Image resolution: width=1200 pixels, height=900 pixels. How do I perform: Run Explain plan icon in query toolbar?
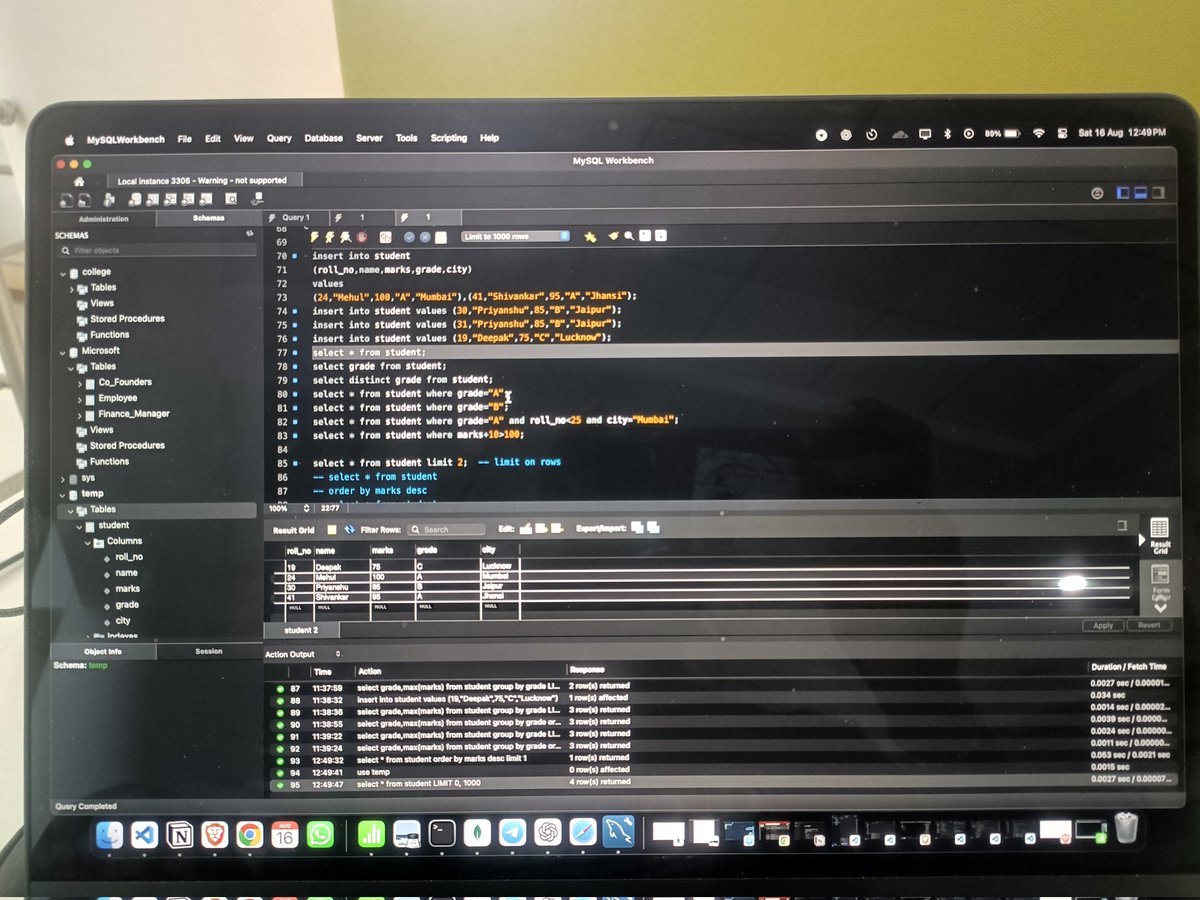click(x=345, y=237)
